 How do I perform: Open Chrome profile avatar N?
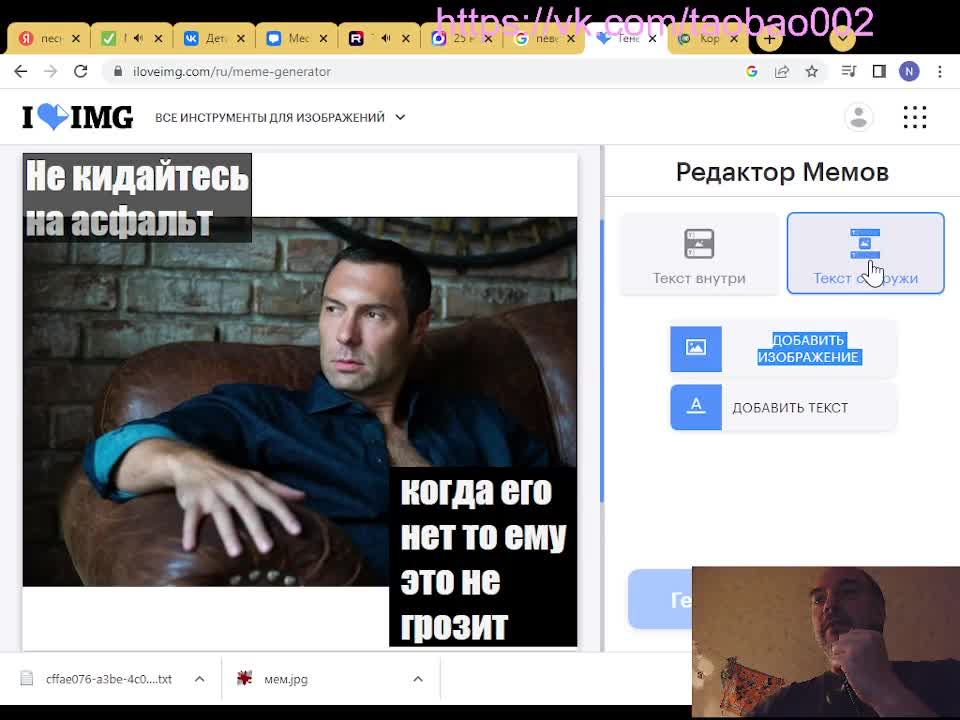click(x=909, y=72)
